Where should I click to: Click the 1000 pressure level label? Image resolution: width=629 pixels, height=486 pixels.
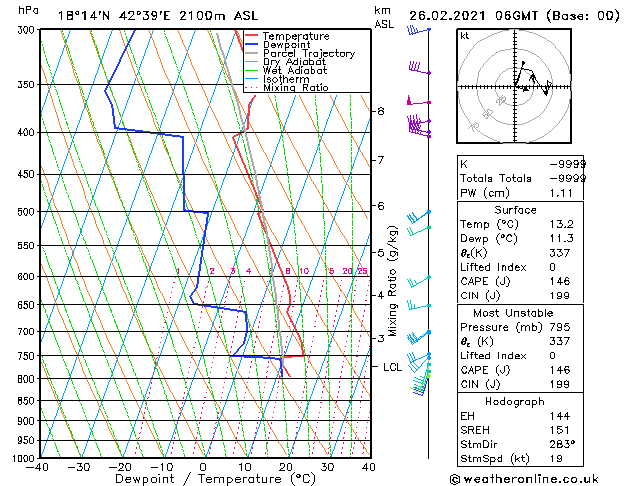point(26,458)
